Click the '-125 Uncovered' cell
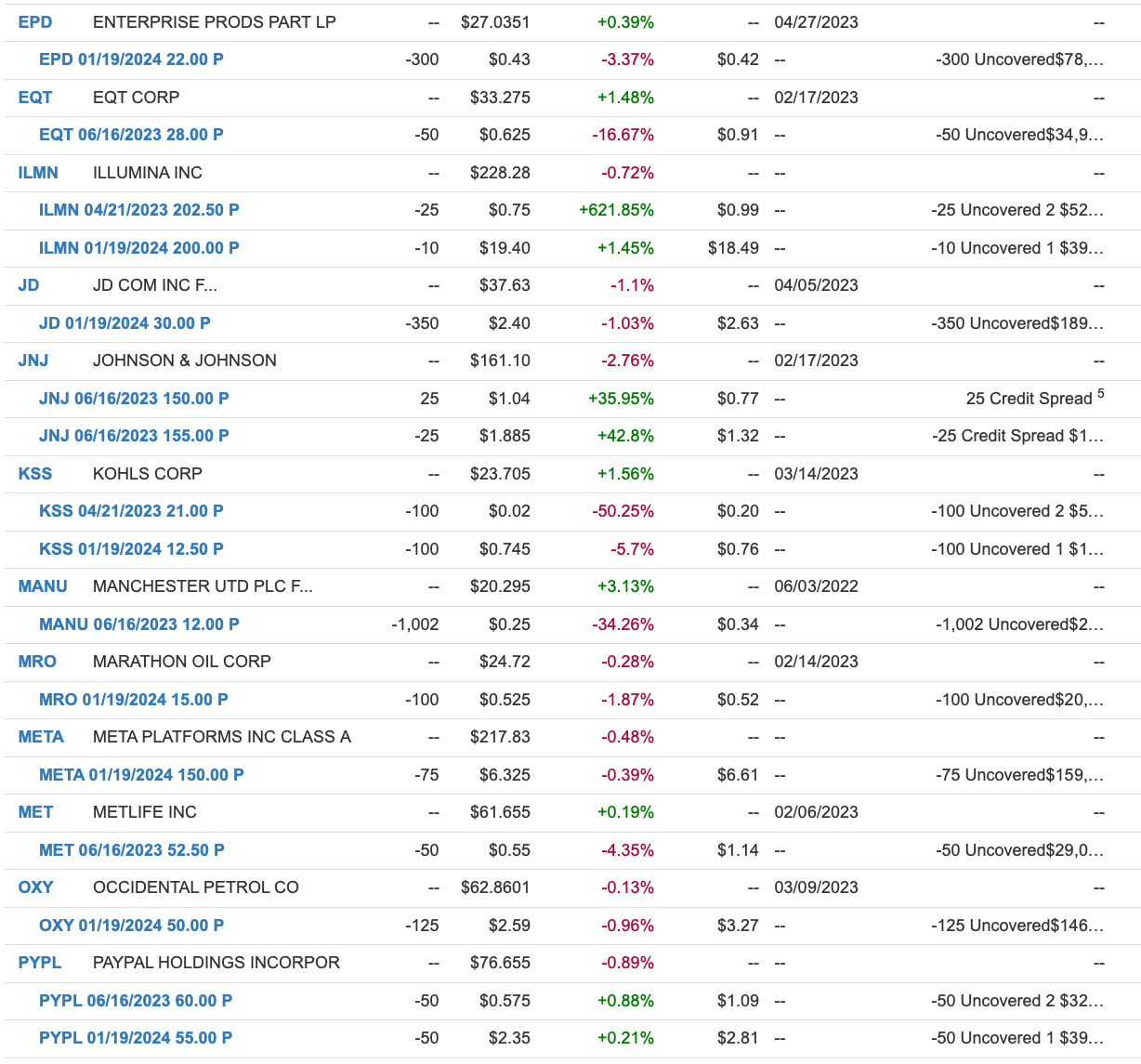Image resolution: width=1141 pixels, height=1064 pixels. (x=1018, y=926)
